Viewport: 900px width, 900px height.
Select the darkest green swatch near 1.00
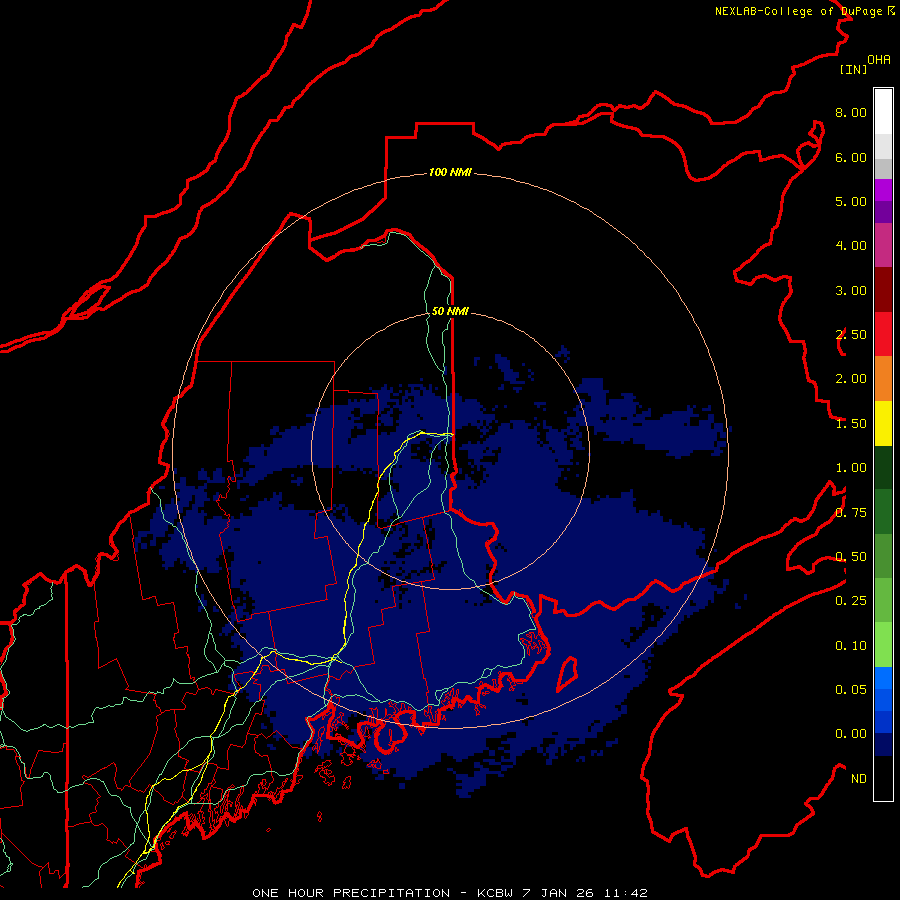[883, 467]
